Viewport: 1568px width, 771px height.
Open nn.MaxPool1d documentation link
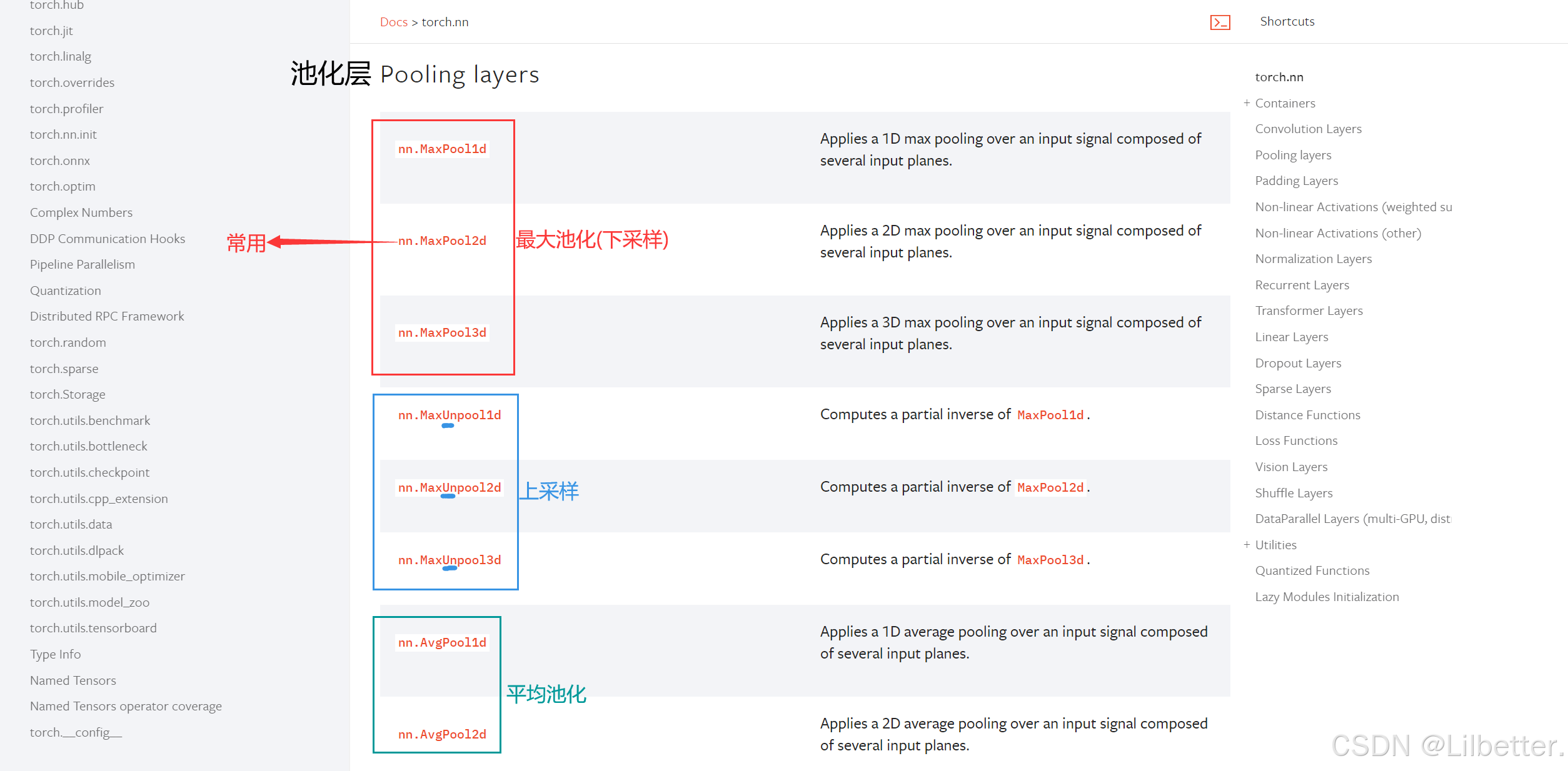click(442, 149)
